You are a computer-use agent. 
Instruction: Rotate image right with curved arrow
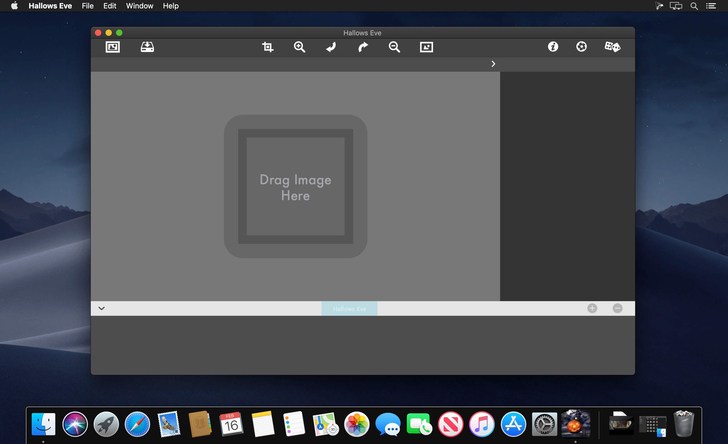[x=363, y=47]
